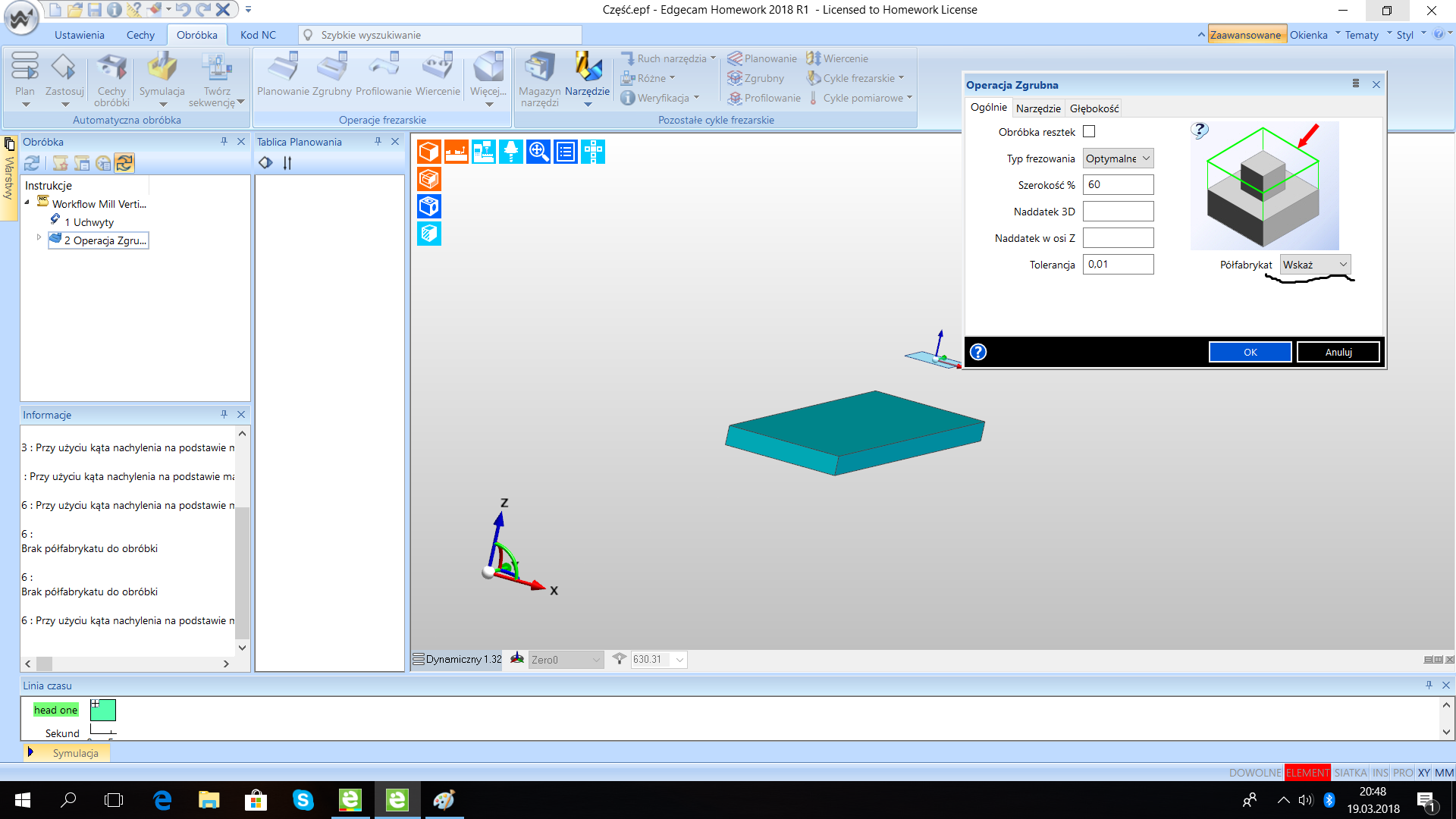
Task: Toggle the ELEMENT status bar indicator
Action: [1307, 773]
